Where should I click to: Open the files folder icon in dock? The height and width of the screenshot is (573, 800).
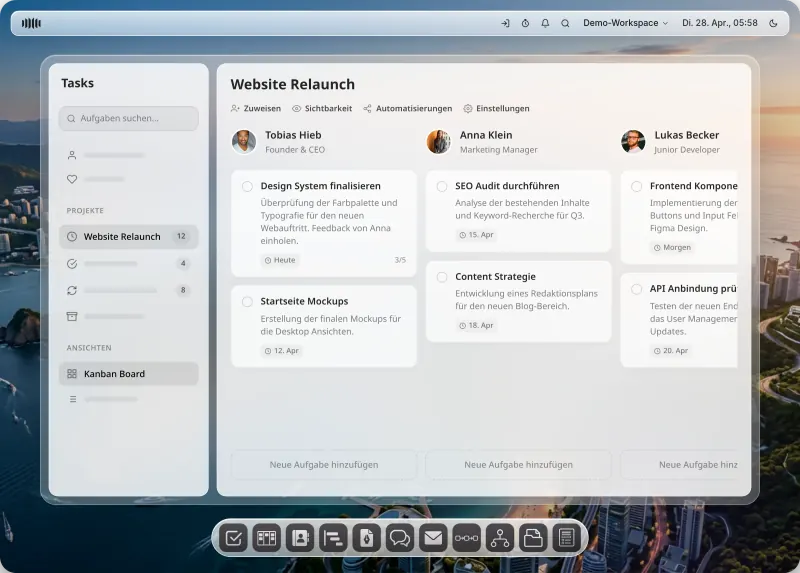tap(533, 538)
